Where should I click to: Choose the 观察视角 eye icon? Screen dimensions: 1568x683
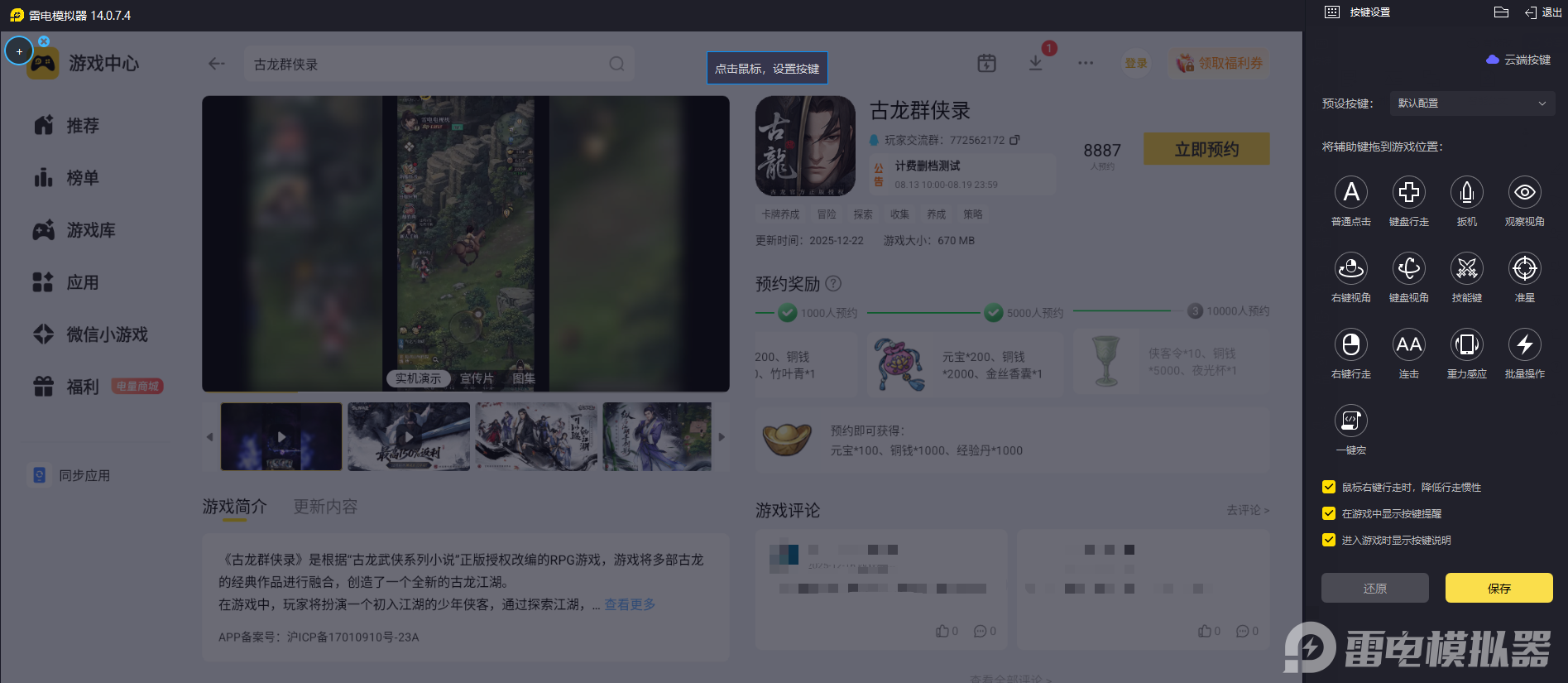pos(1525,192)
